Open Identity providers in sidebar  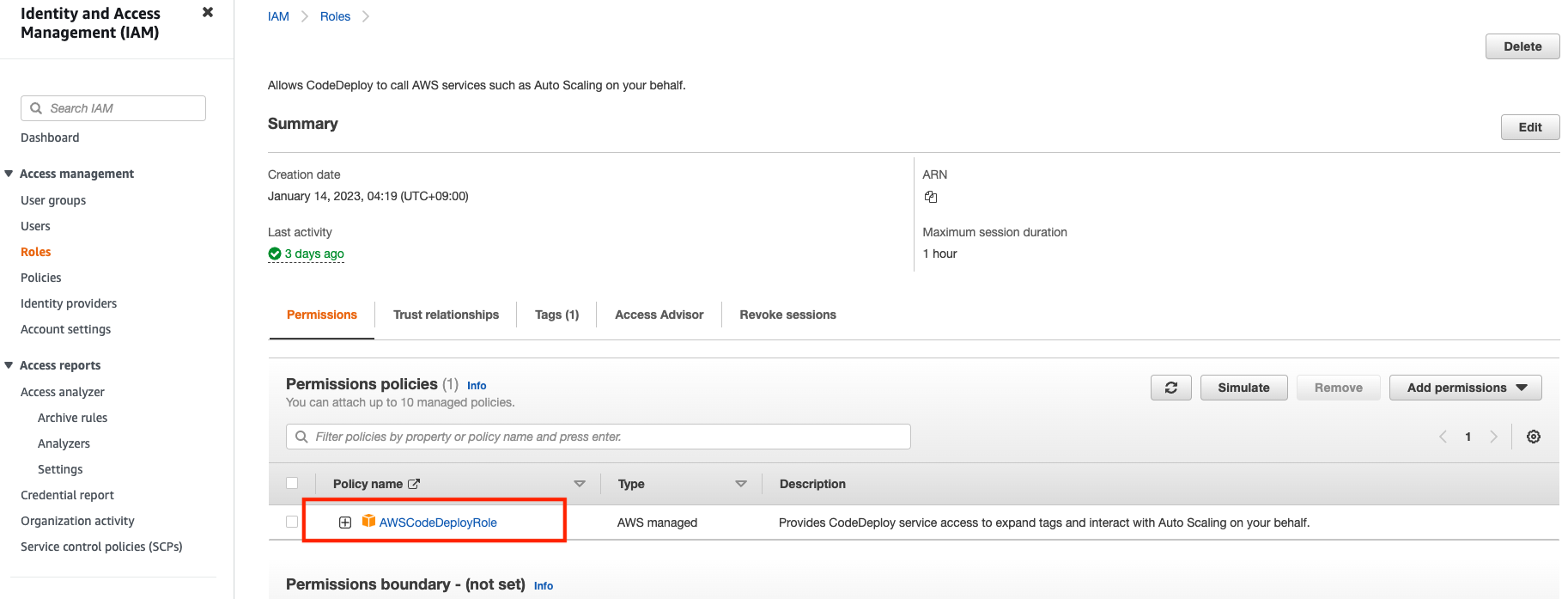click(69, 303)
